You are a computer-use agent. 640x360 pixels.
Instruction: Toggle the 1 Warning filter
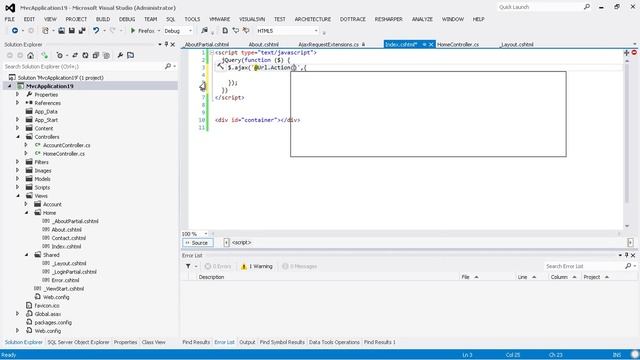[x=257, y=266]
